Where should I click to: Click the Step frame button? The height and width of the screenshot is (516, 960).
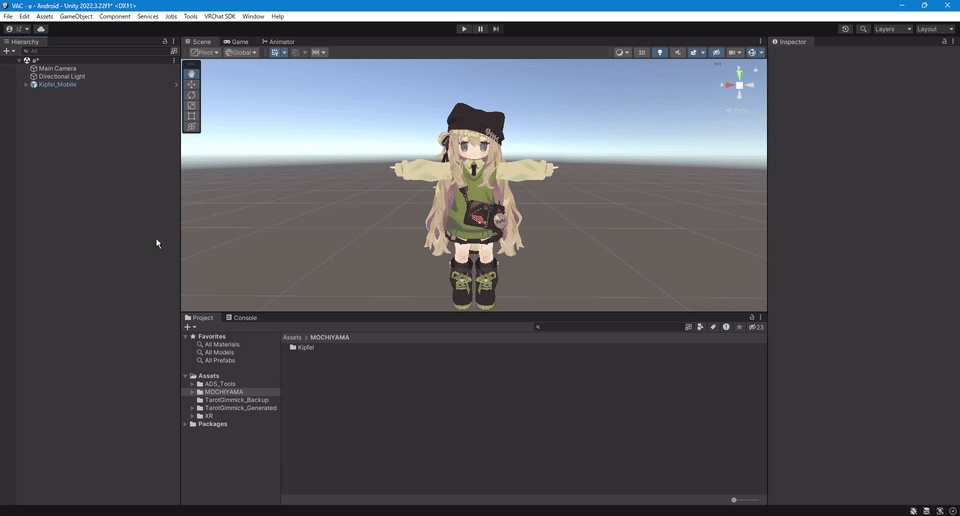pos(496,29)
